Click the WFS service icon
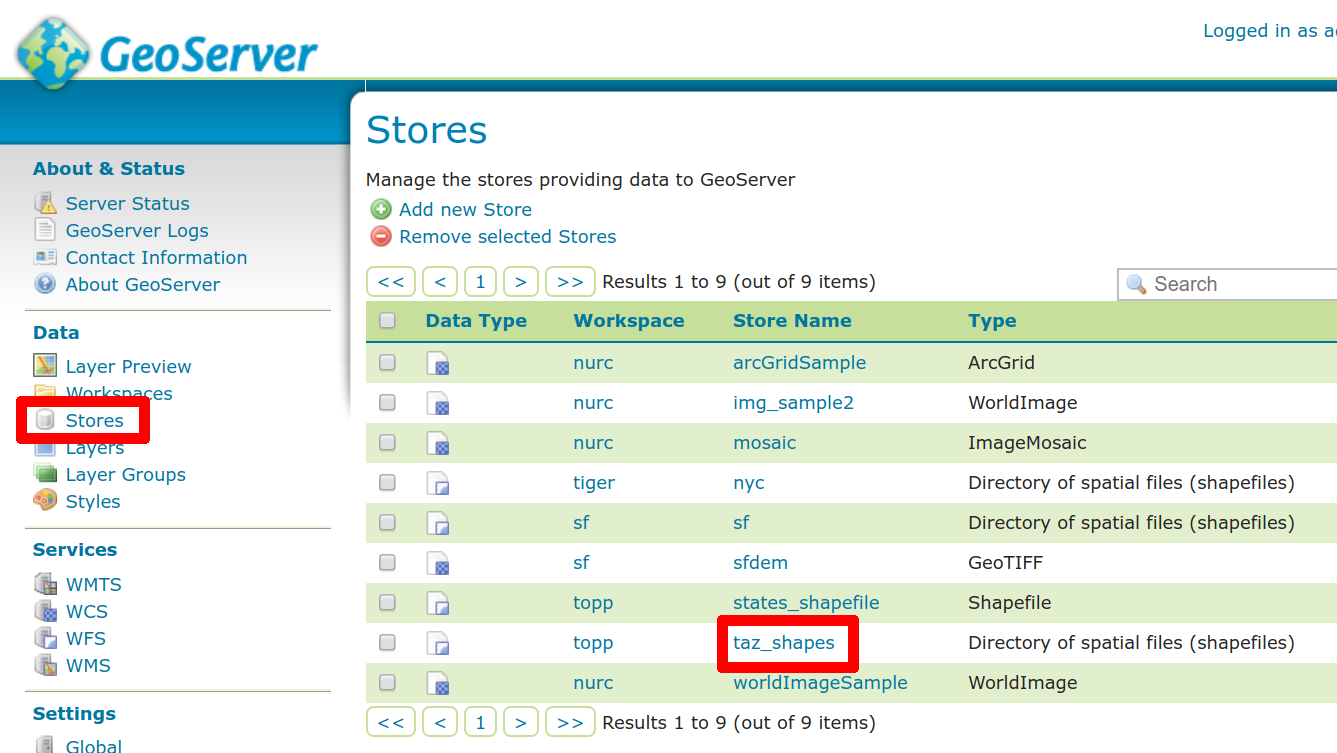 click(45, 638)
